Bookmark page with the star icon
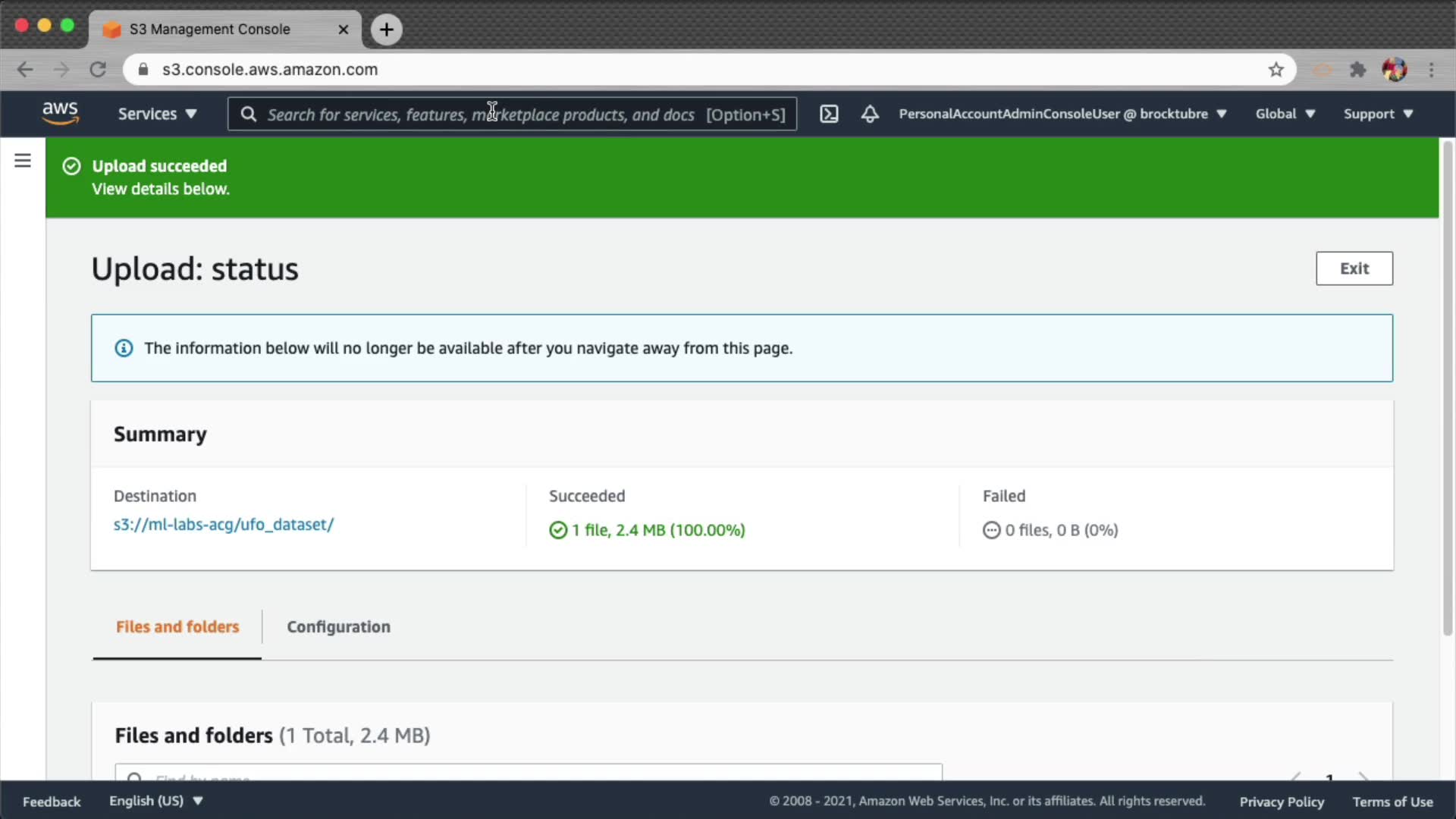This screenshot has width=1456, height=819. coord(1276,70)
